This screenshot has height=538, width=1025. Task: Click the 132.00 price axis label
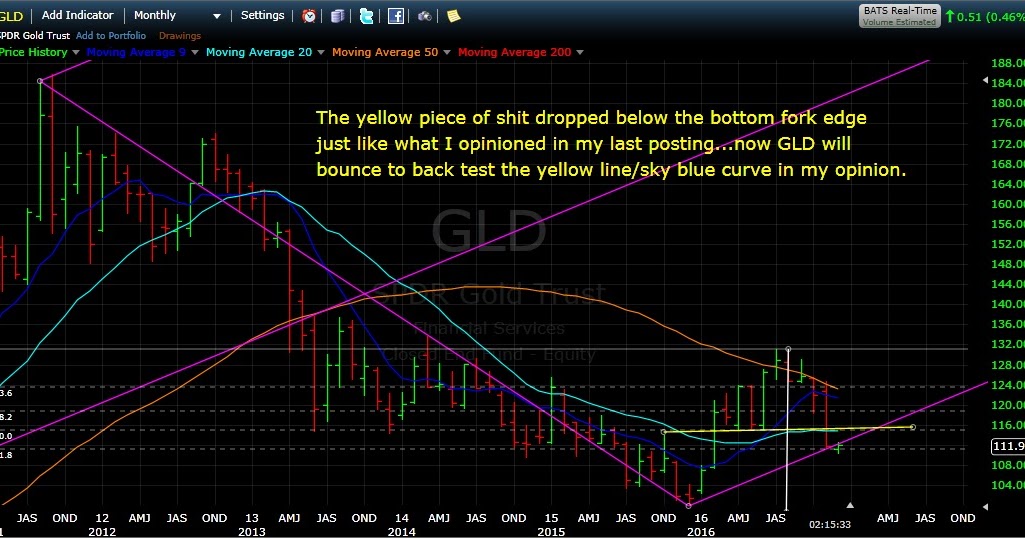(x=1008, y=344)
